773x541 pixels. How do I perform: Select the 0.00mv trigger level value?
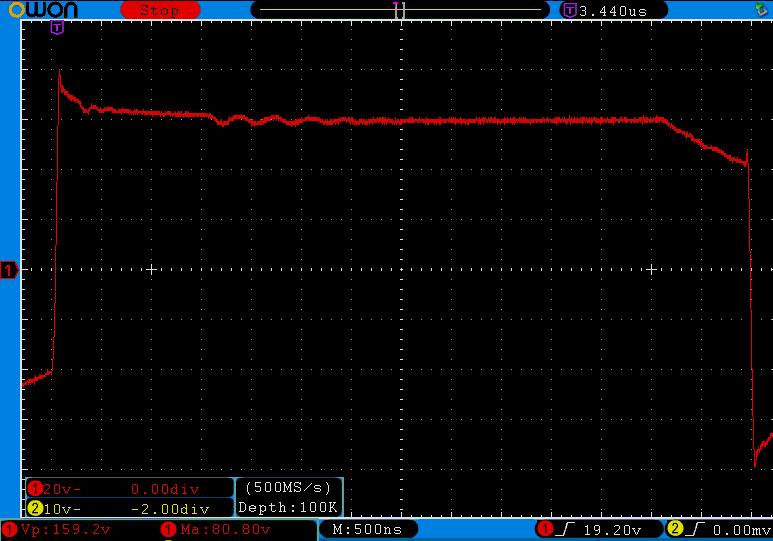(741, 530)
